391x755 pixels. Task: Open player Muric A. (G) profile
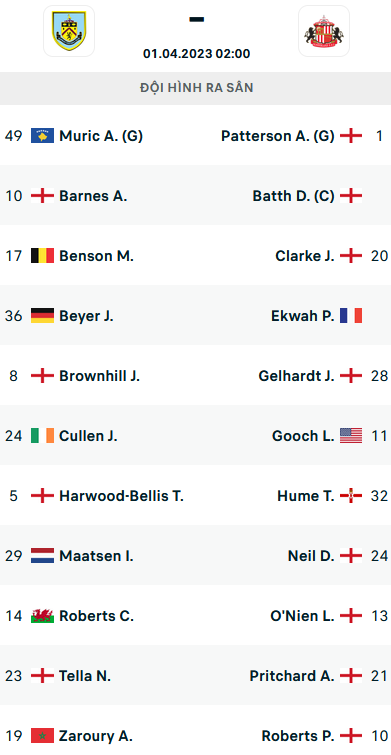coord(101,136)
